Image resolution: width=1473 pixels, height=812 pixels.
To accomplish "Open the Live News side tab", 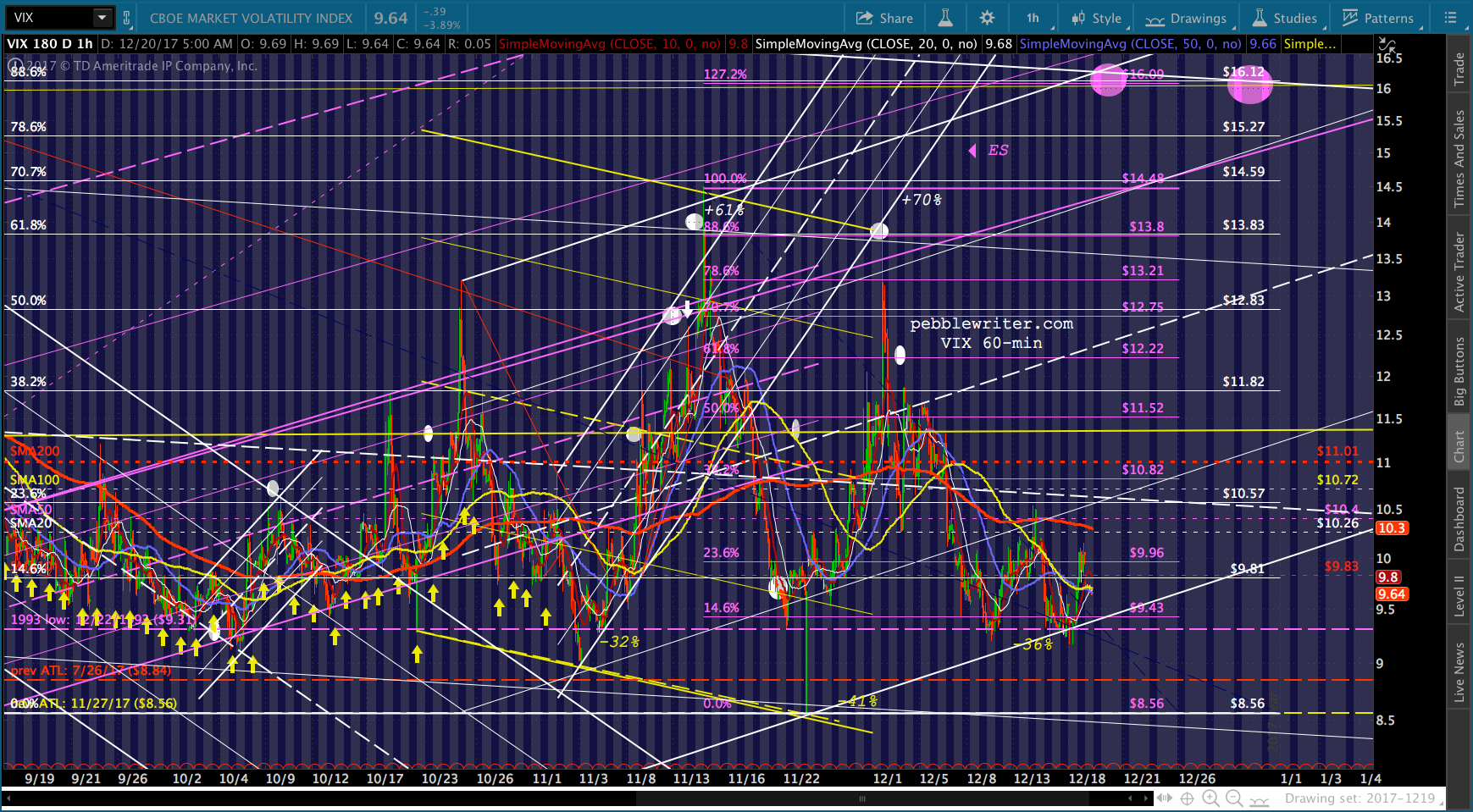I will (1459, 672).
